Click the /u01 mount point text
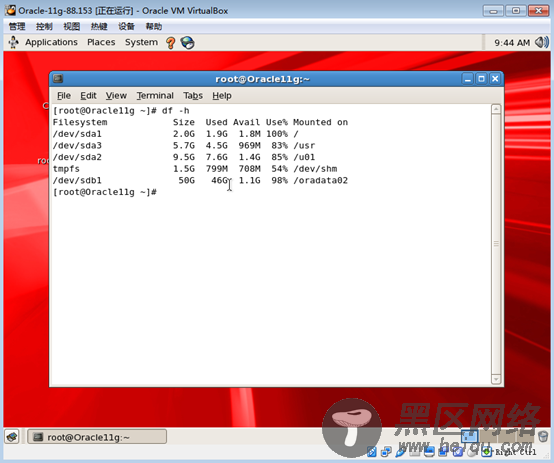The width and height of the screenshot is (554, 463). pos(304,157)
